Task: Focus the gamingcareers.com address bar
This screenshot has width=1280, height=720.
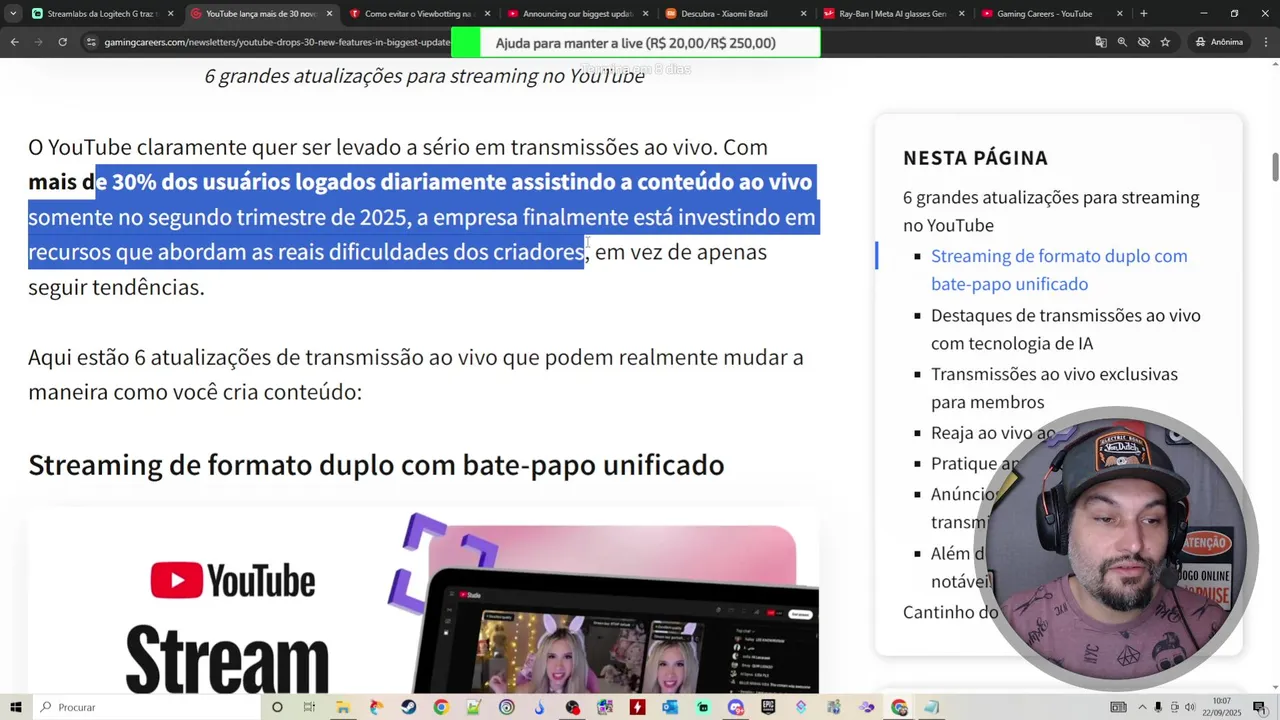Action: 278,42
